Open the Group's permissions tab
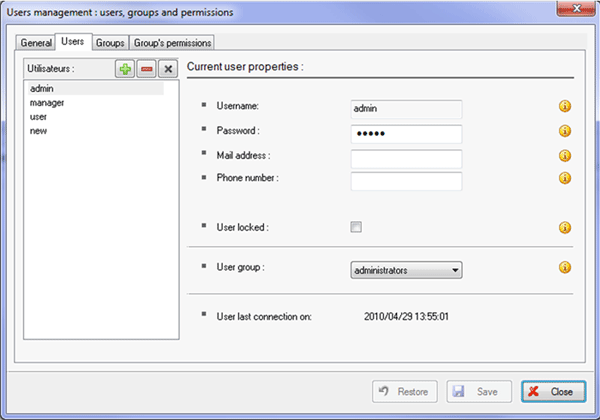This screenshot has height=420, width=600. 172,43
